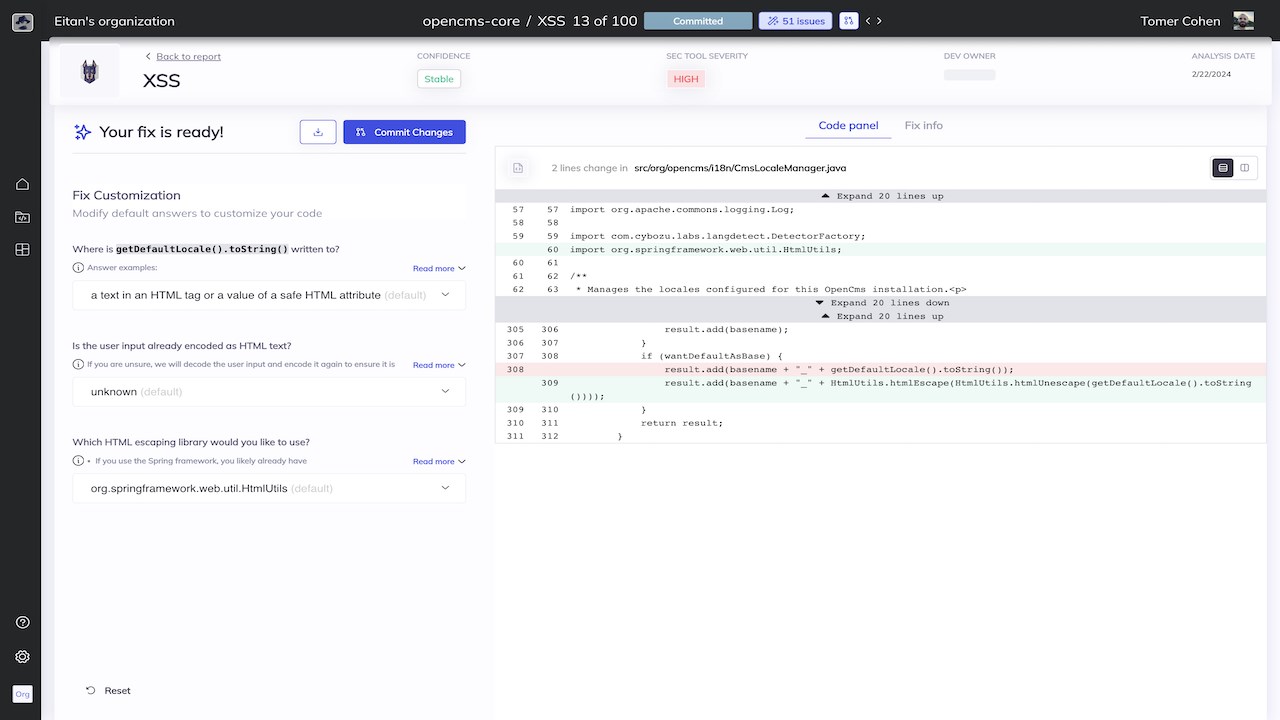Open the 'unknown' encoding dropdown
The width and height of the screenshot is (1280, 720).
coord(269,392)
